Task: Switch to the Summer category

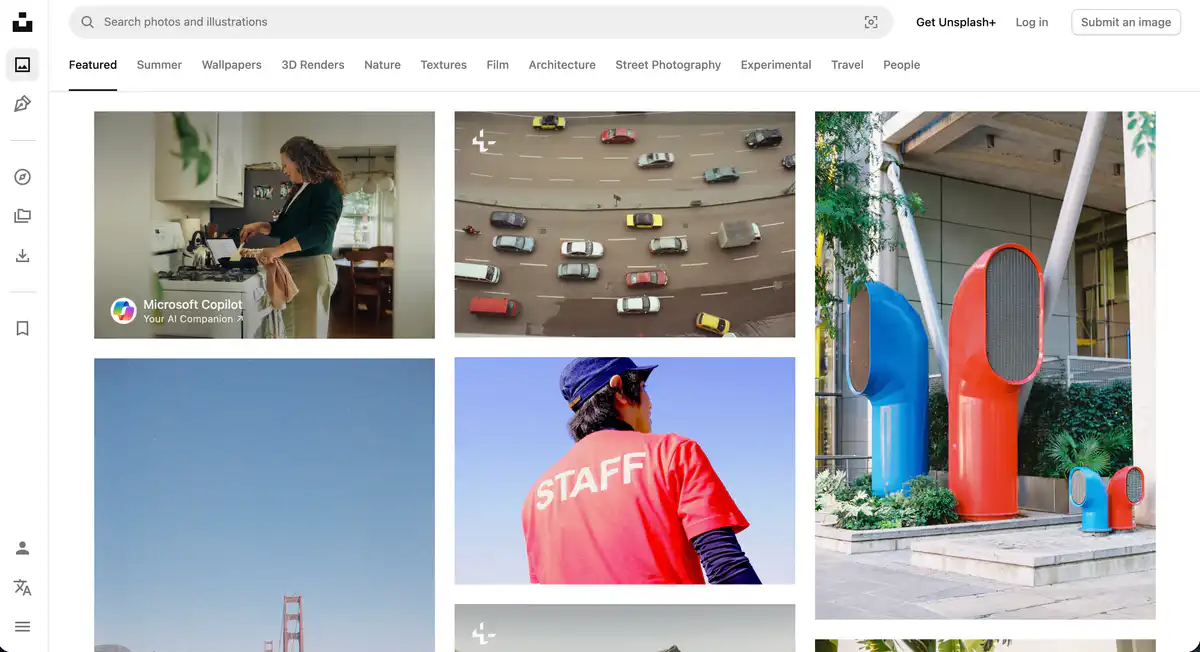Action: (159, 65)
